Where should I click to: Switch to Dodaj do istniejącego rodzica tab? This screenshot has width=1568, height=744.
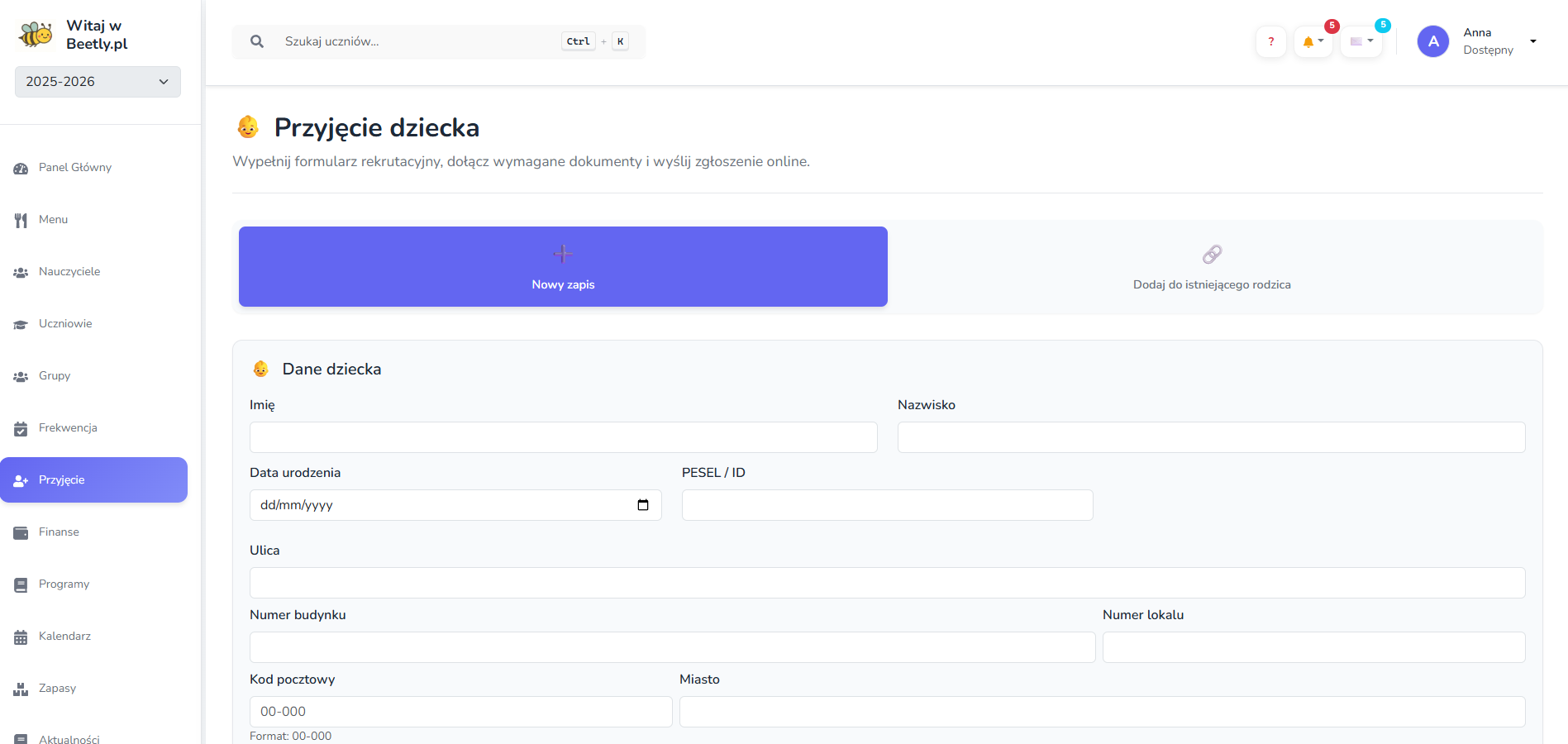pos(1211,267)
